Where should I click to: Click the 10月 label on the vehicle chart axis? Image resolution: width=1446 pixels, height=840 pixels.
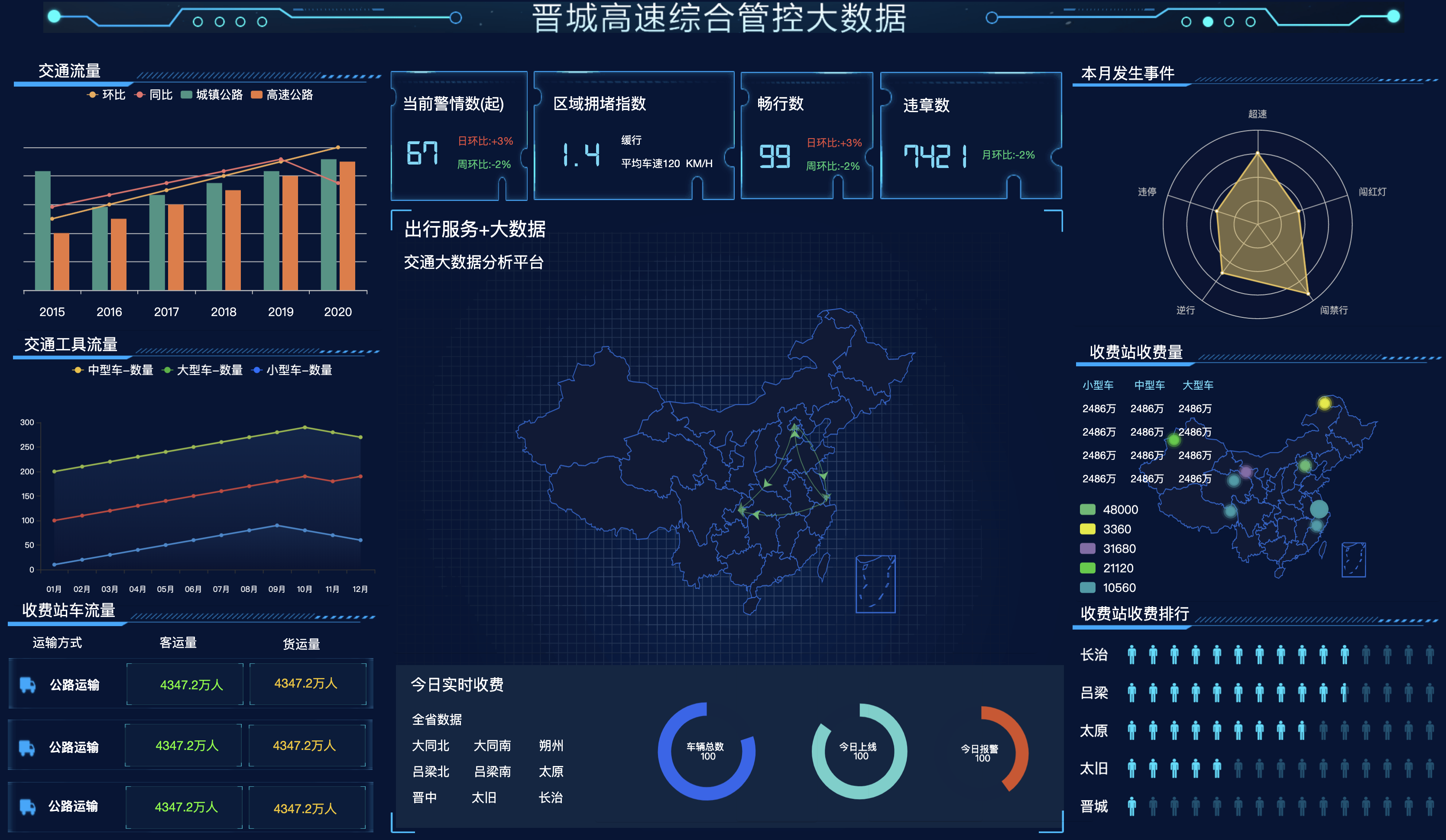(304, 589)
